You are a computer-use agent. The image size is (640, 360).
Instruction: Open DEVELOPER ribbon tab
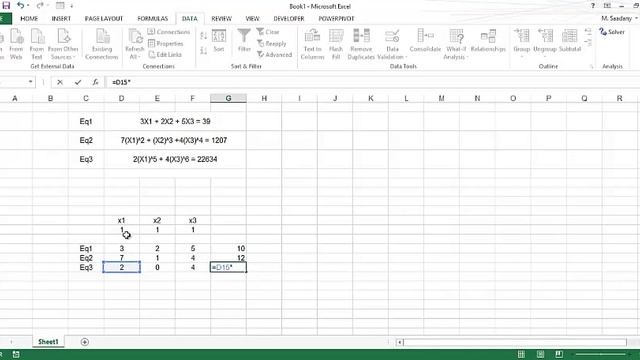pos(289,19)
